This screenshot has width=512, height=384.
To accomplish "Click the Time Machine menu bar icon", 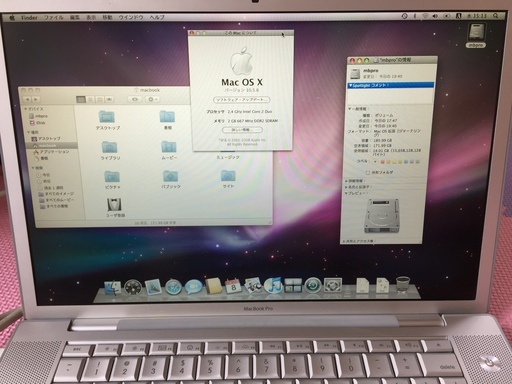I will coord(404,16).
